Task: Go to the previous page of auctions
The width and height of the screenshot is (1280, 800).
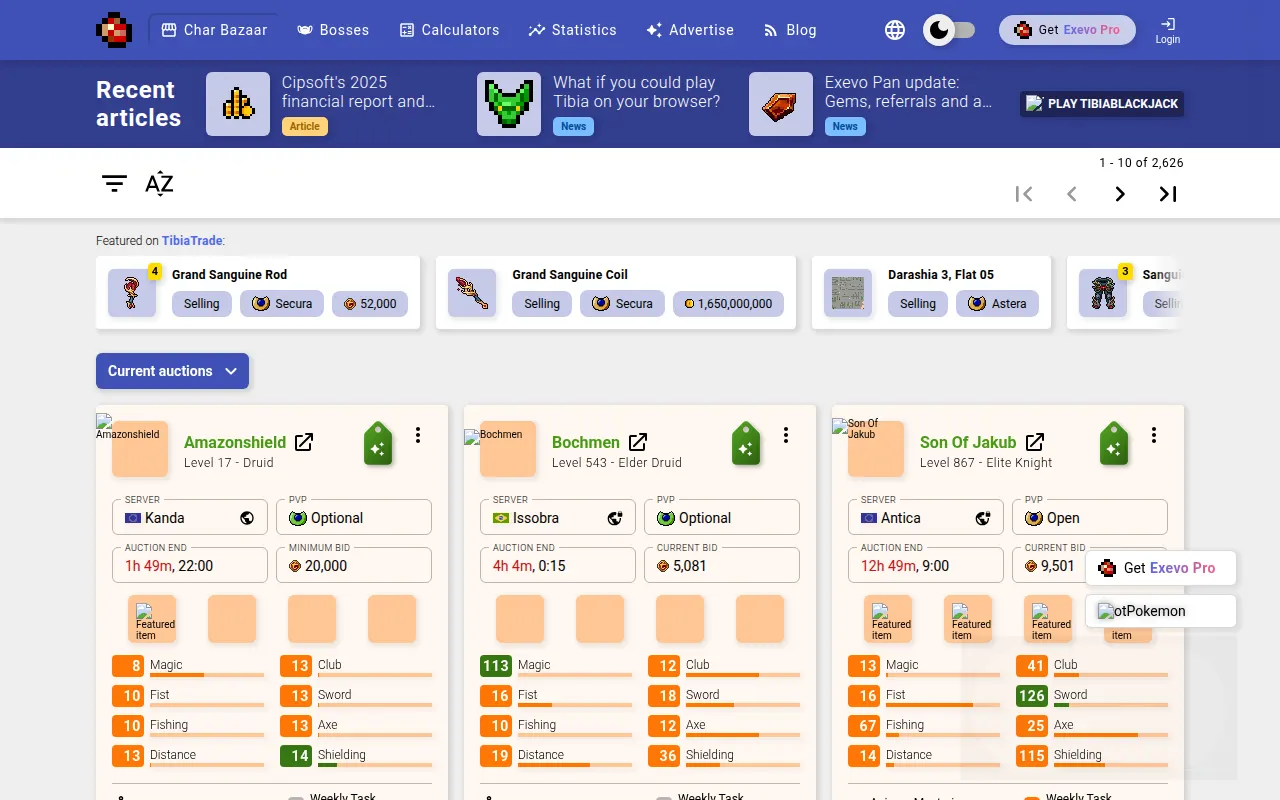Action: pos(1072,194)
